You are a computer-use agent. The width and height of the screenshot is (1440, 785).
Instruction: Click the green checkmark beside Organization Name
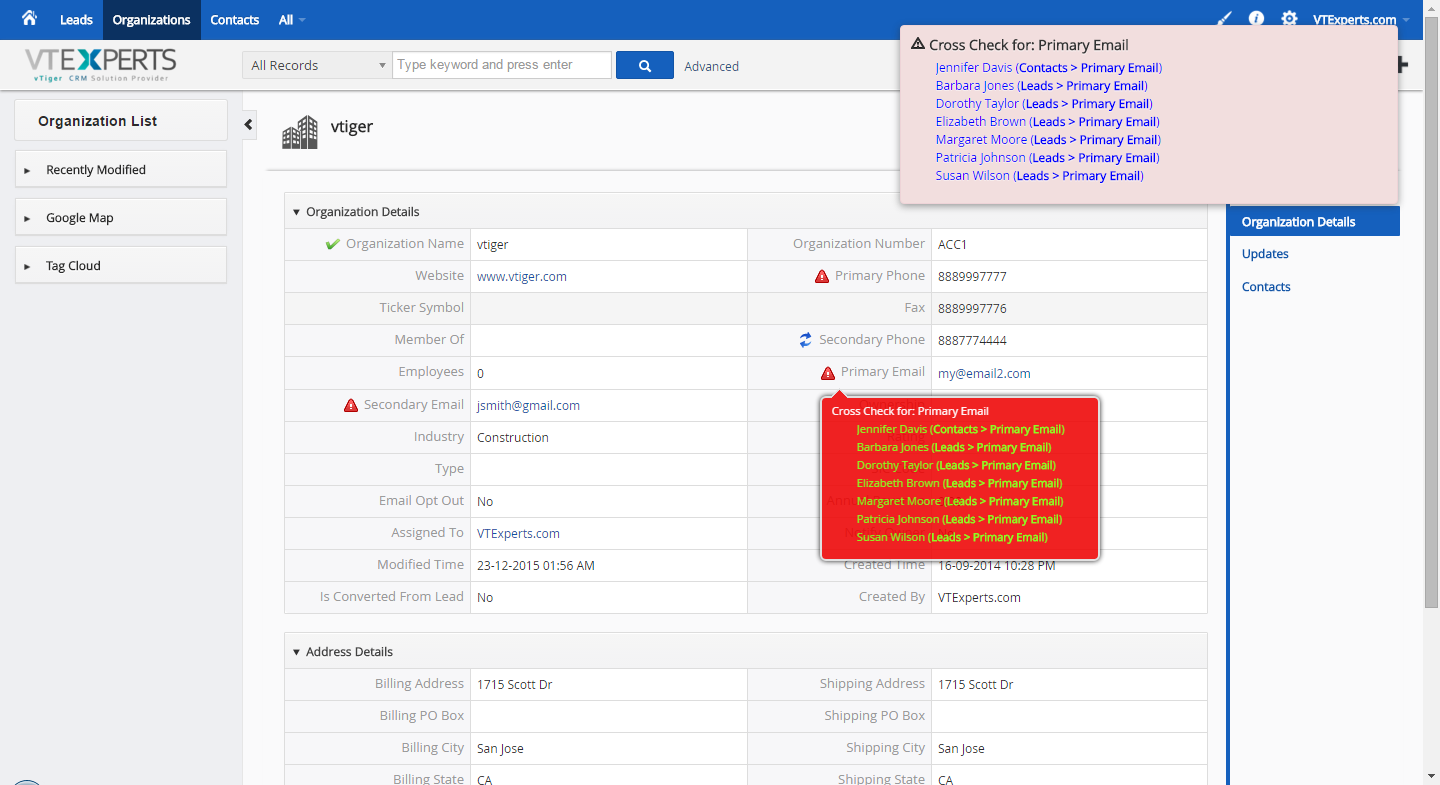click(333, 244)
